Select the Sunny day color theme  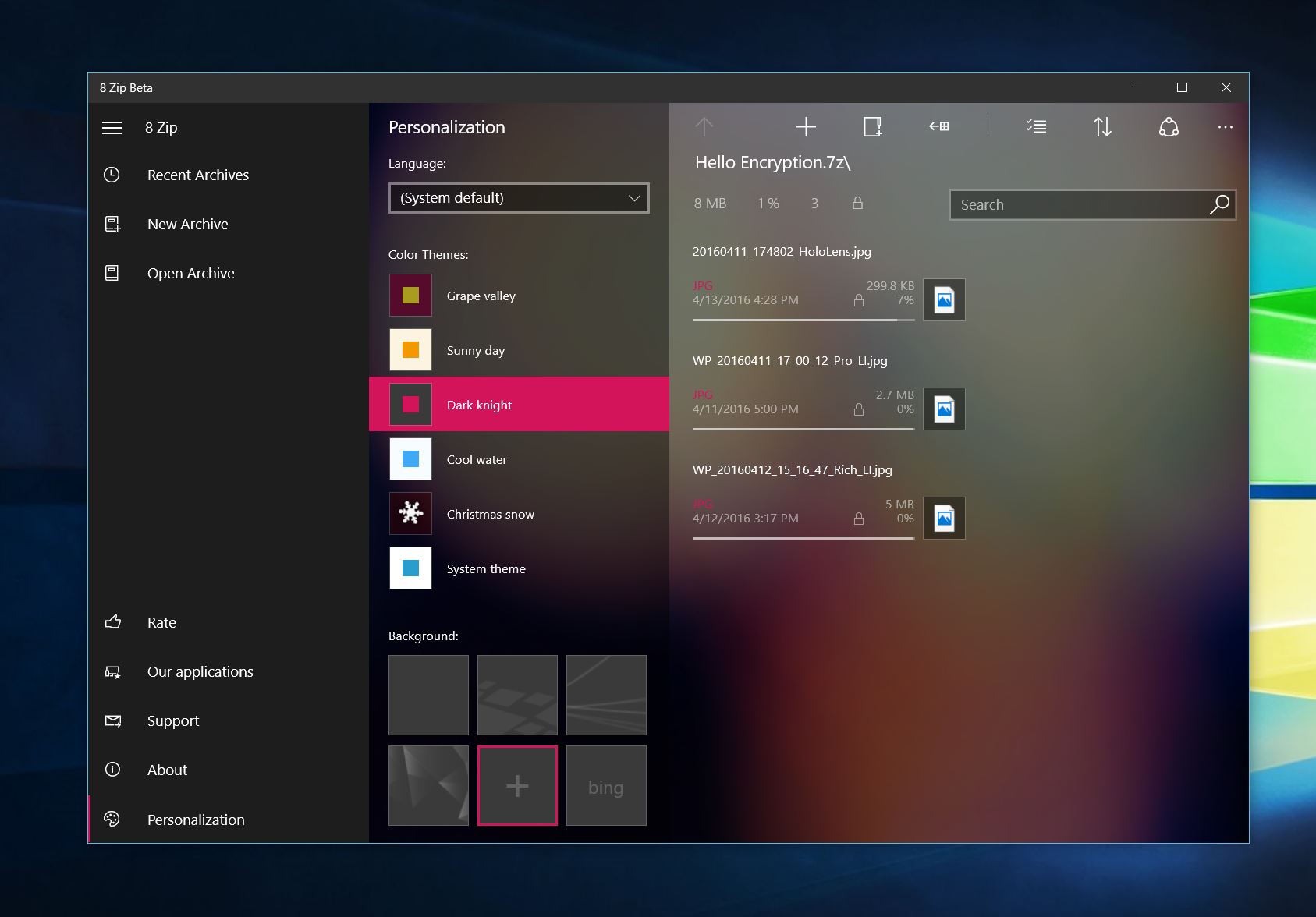pos(519,350)
